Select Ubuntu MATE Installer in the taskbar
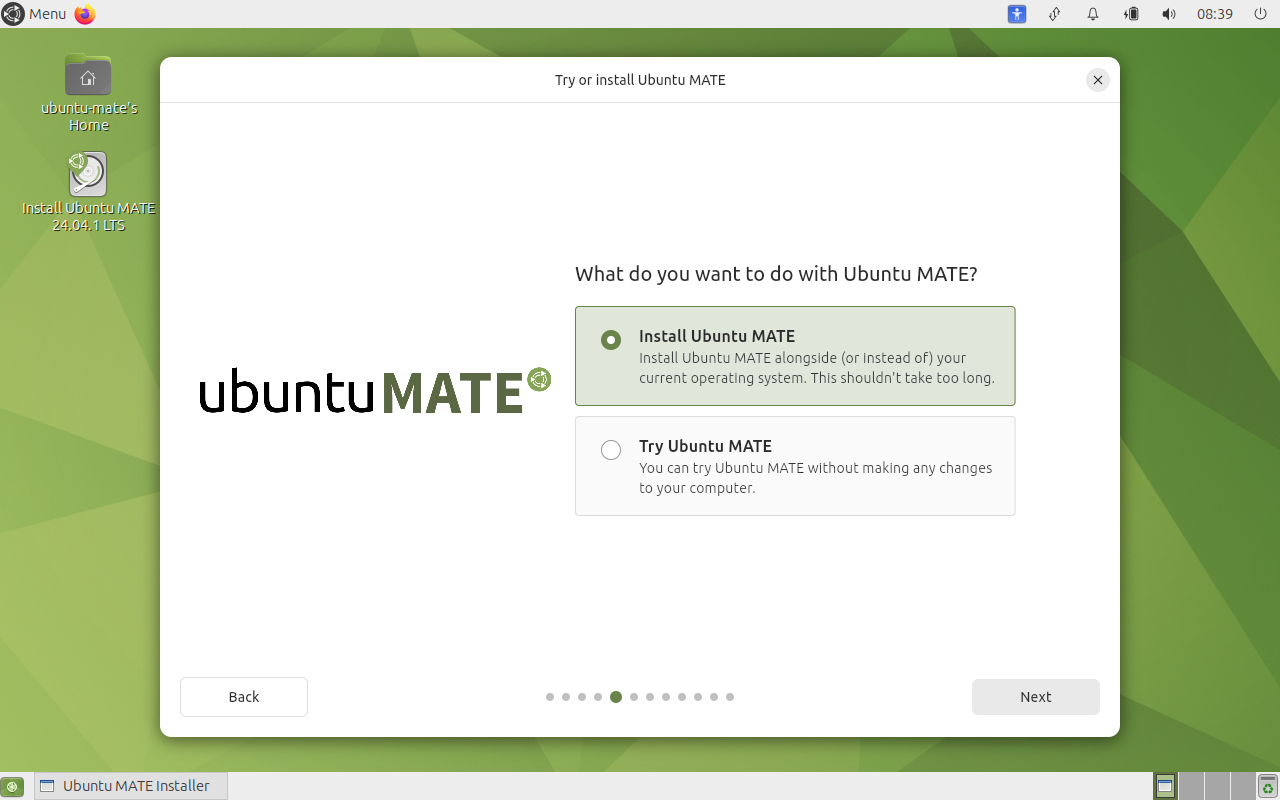 [131, 786]
